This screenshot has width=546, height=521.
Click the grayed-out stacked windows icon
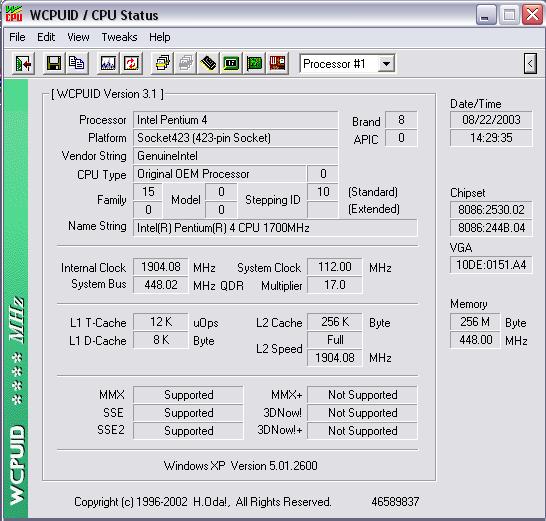[x=185, y=64]
